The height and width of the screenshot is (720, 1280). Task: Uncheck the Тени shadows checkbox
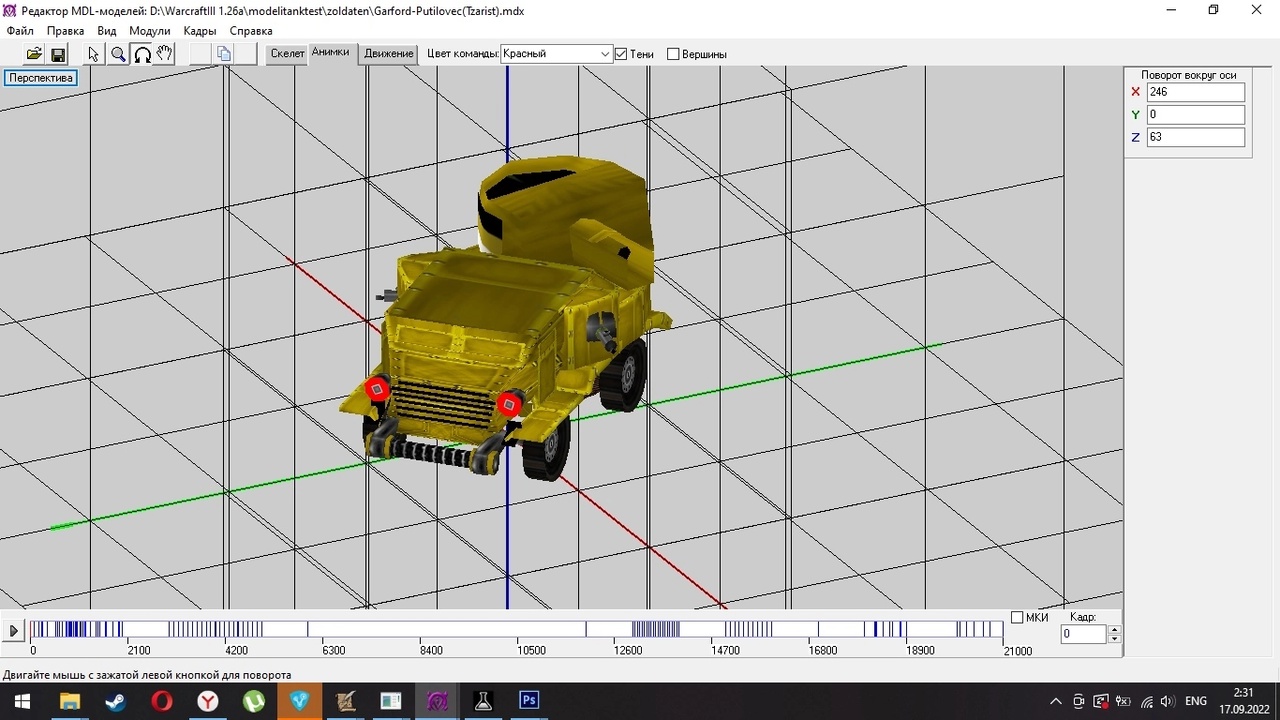point(621,54)
